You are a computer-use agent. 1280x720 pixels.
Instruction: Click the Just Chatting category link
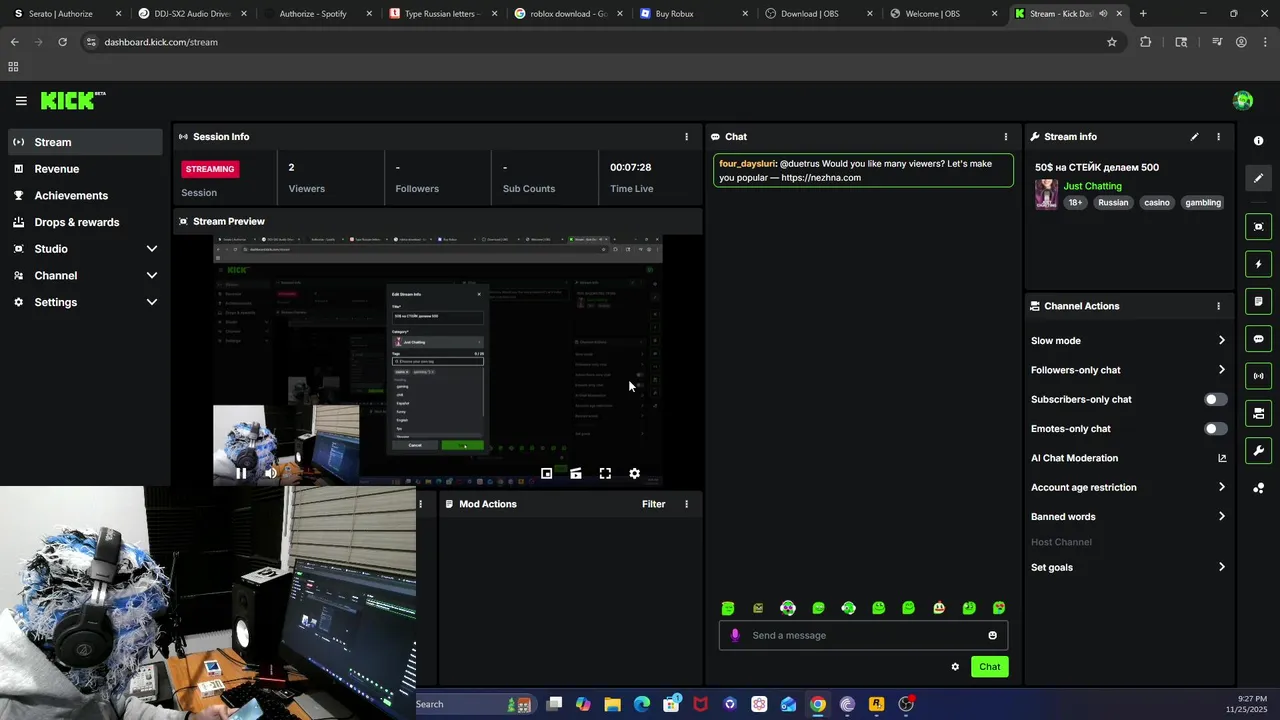(x=1092, y=186)
